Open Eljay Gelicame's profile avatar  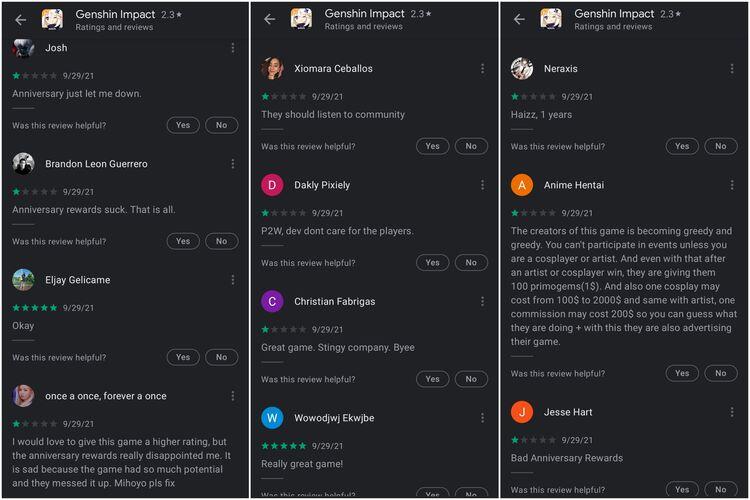coord(24,280)
